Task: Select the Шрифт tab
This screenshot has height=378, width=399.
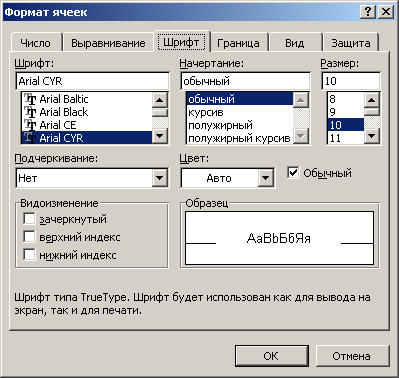Action: coord(181,42)
